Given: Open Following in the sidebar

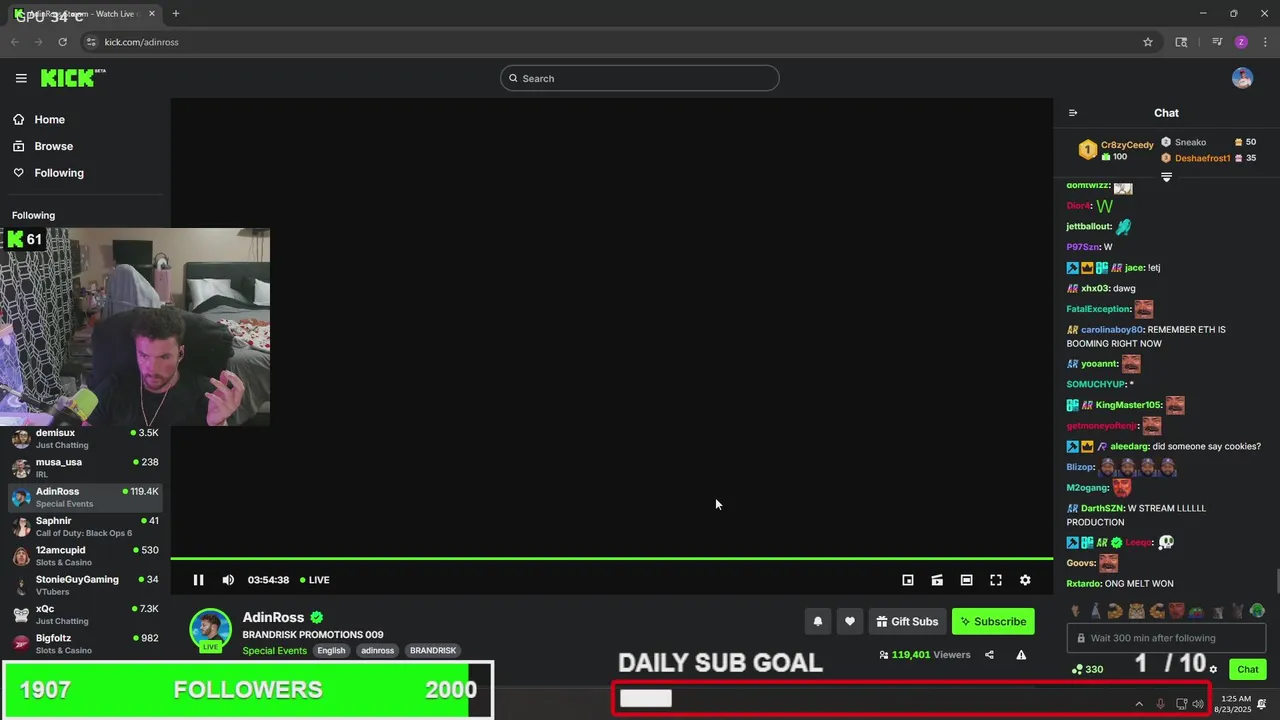Looking at the screenshot, I should tap(58, 173).
